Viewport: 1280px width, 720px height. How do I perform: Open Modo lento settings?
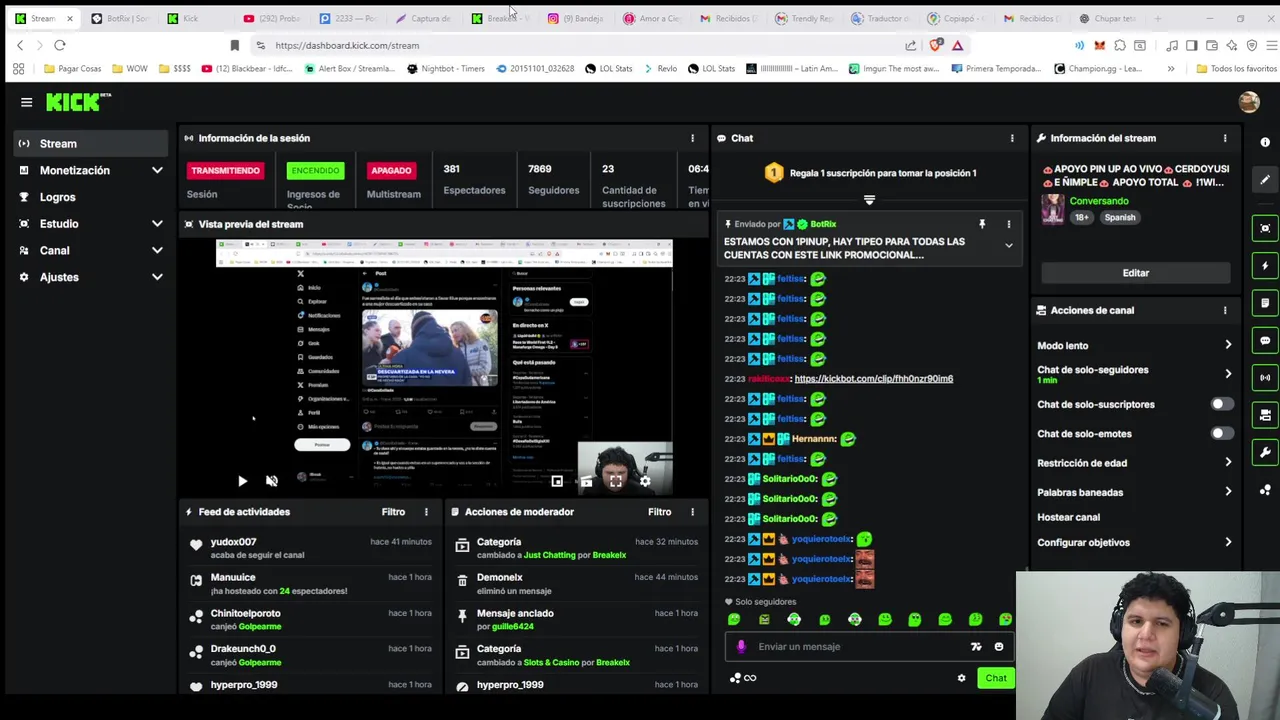click(1135, 345)
